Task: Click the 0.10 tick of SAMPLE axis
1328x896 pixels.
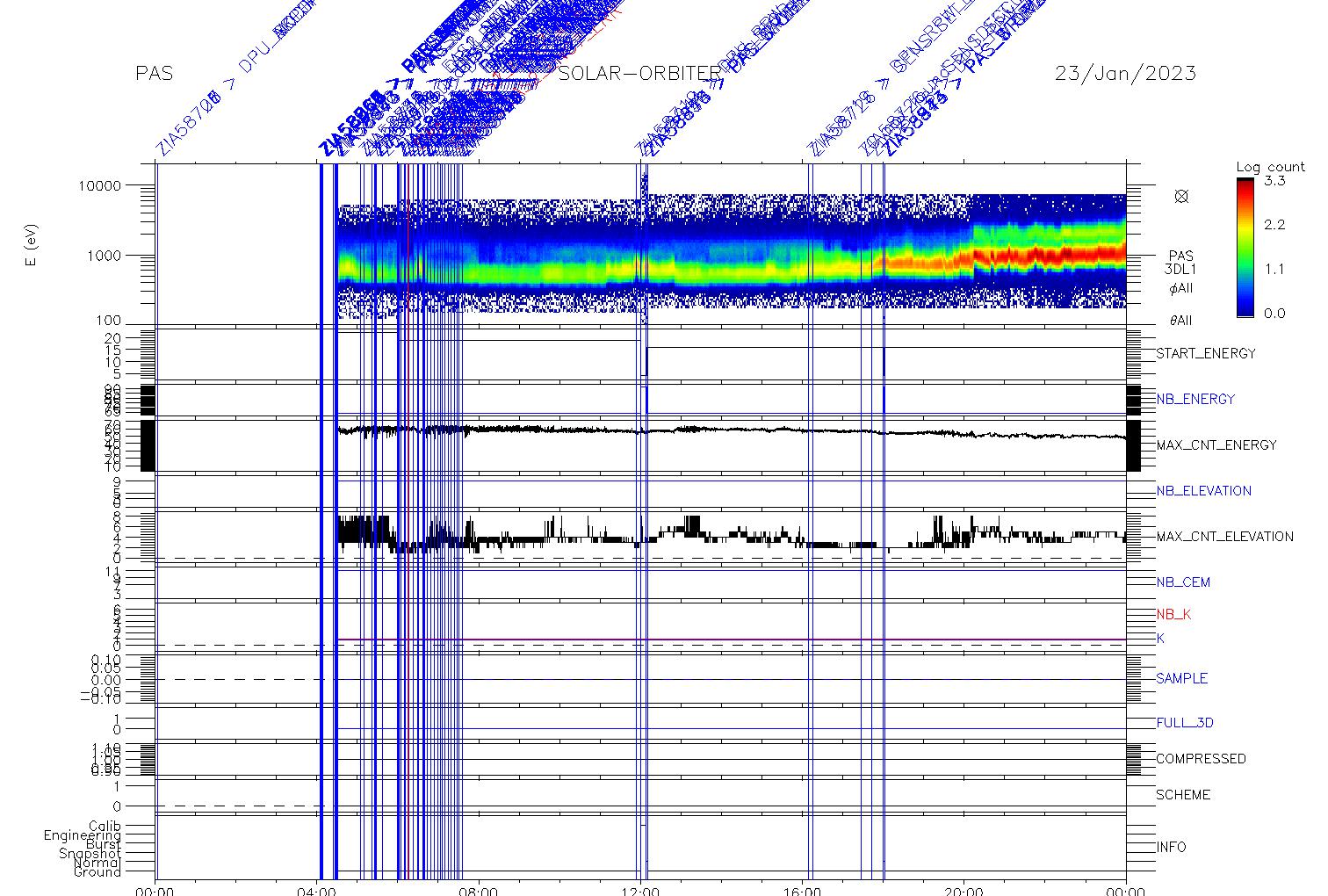Action: 106,659
